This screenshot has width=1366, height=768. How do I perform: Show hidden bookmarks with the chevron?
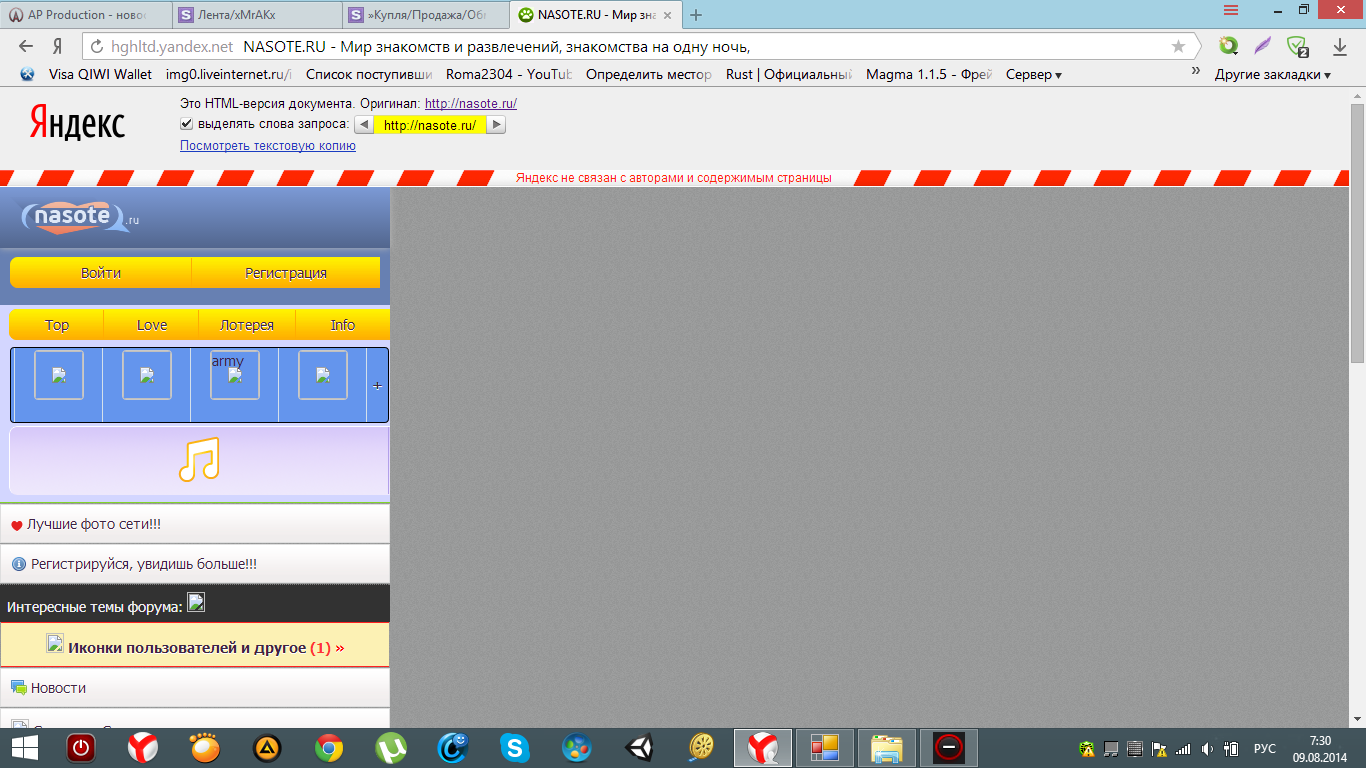tap(1195, 72)
